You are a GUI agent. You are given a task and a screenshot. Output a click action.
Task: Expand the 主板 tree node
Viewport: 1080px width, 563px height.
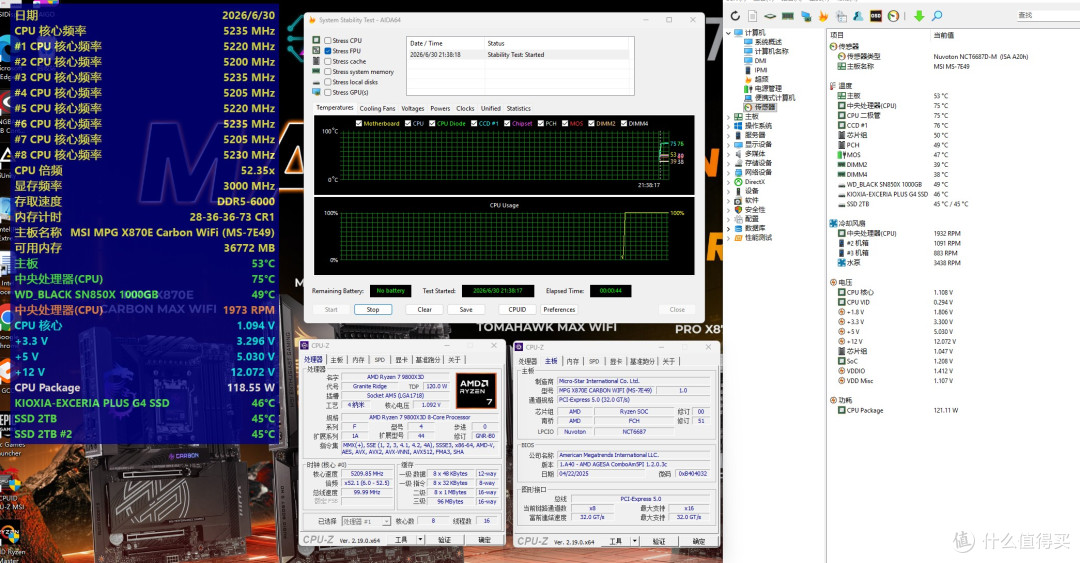pyautogui.click(x=729, y=116)
